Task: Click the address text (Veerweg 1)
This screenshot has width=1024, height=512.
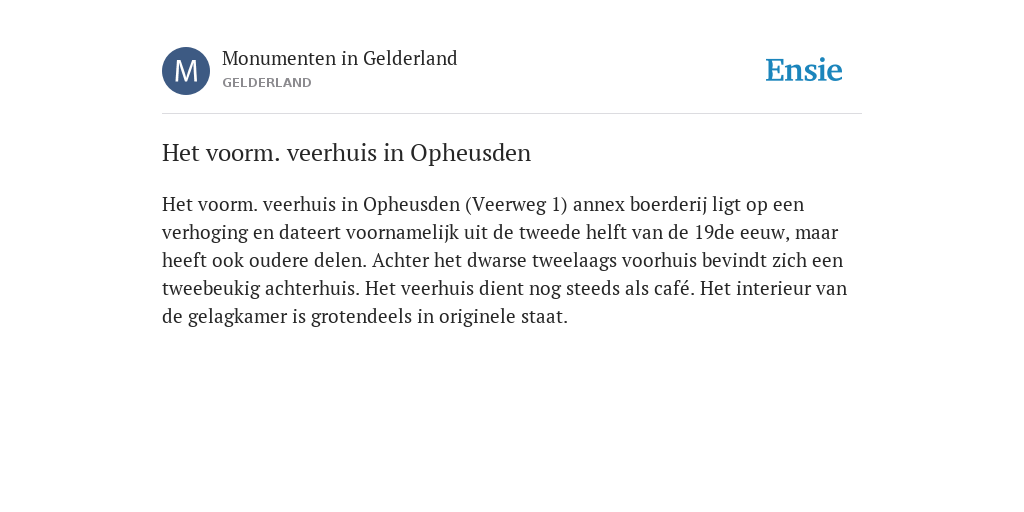Action: 517,204
